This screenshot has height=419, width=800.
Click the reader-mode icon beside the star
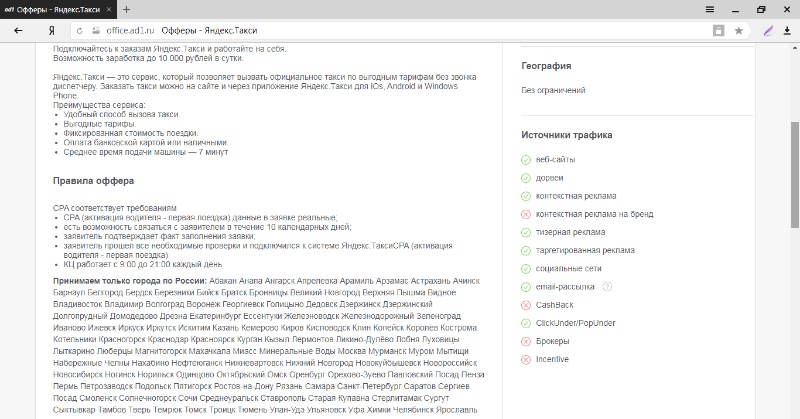[719, 31]
